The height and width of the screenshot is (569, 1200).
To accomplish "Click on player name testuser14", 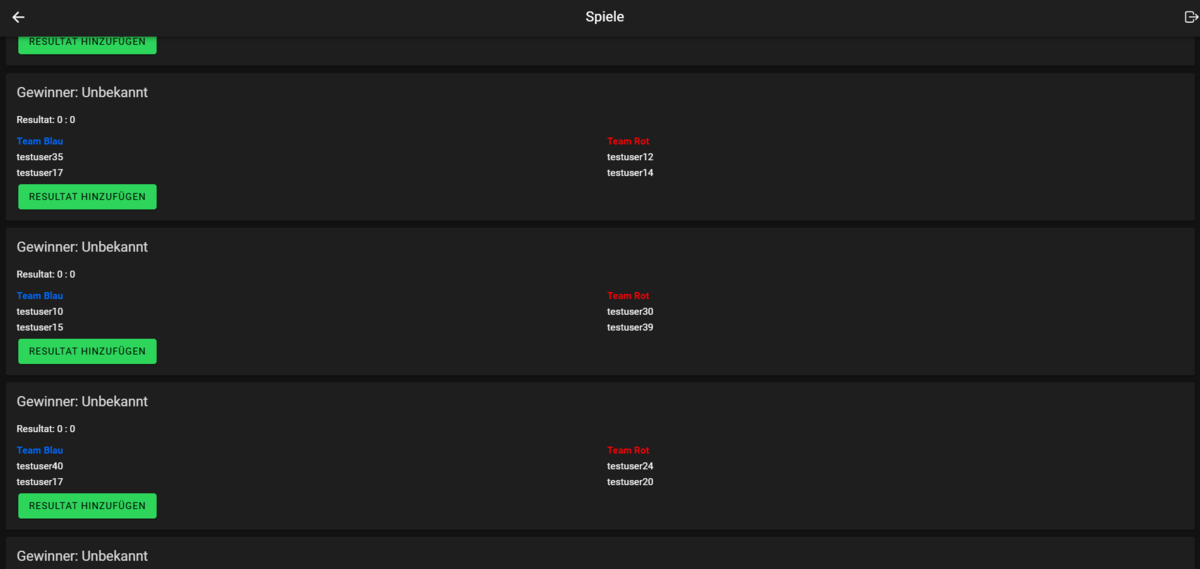I will (630, 173).
